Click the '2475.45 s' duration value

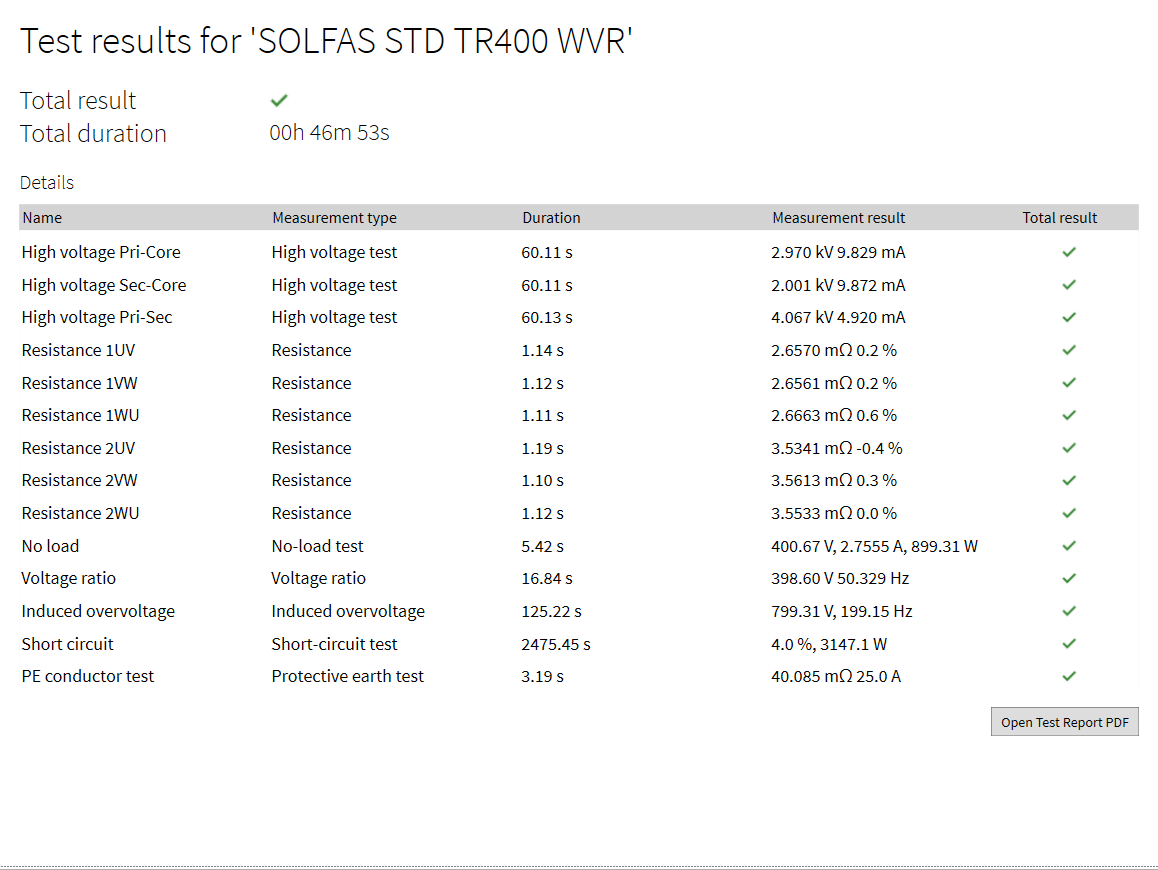pos(556,644)
